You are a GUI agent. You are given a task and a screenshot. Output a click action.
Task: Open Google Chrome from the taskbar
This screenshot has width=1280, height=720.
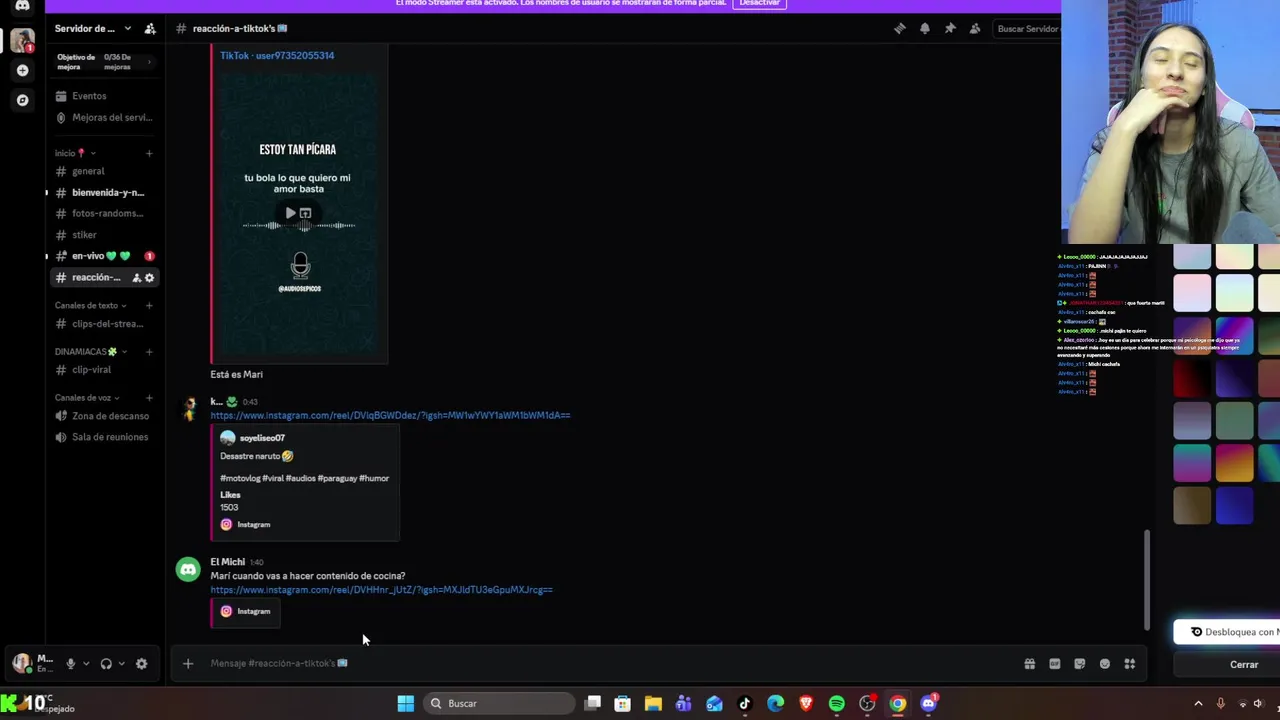tap(898, 704)
